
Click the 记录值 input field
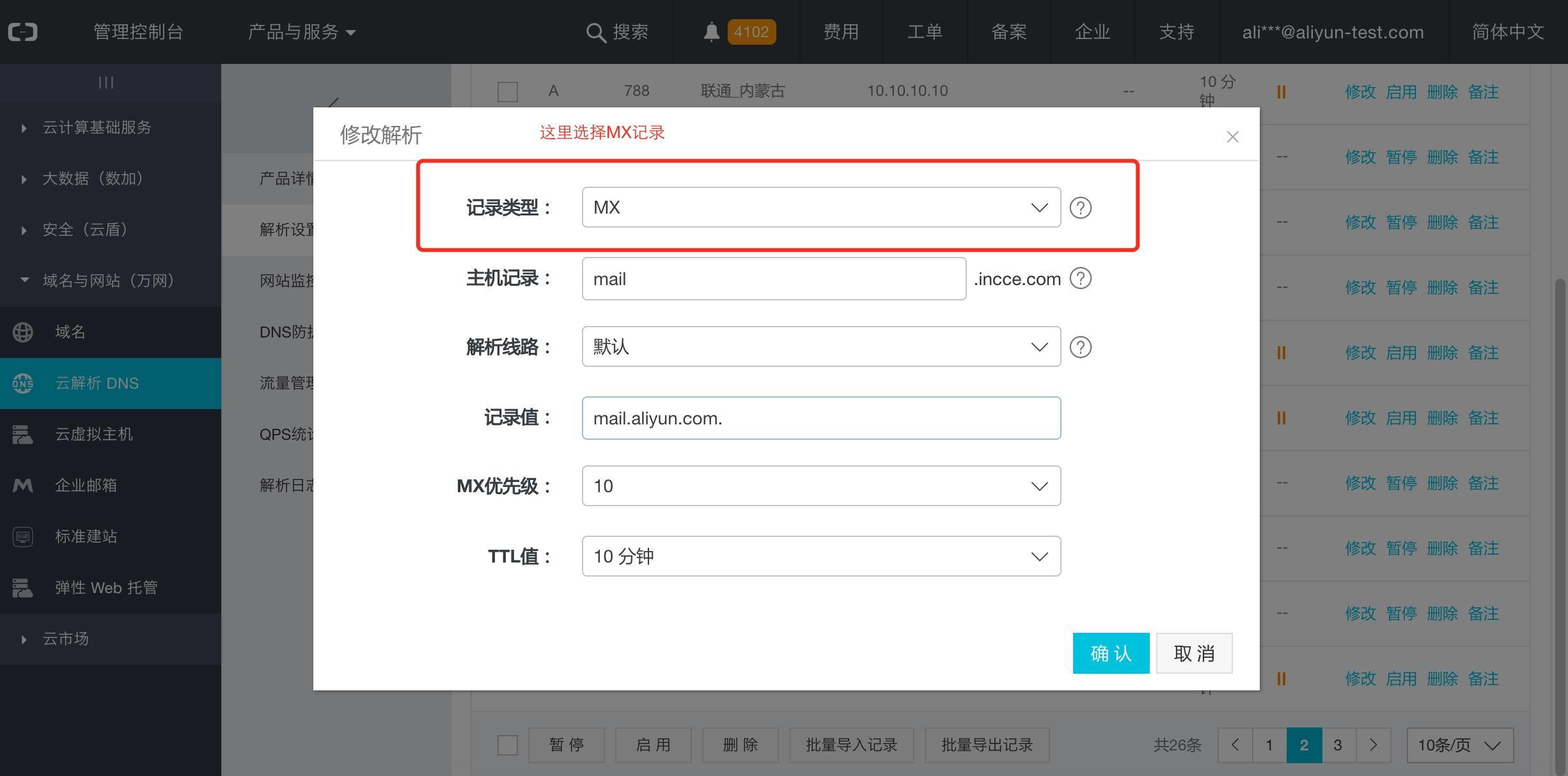tap(821, 418)
